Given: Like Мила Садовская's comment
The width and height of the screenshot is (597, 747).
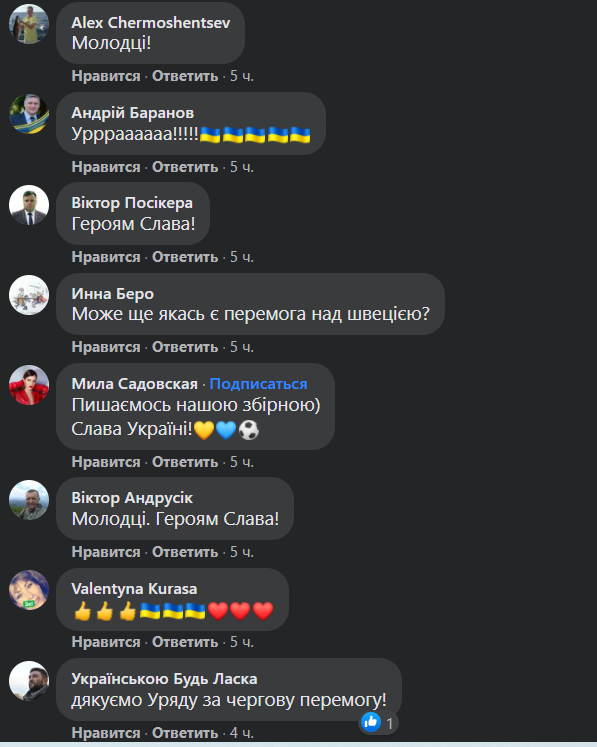Looking at the screenshot, I should (106, 462).
